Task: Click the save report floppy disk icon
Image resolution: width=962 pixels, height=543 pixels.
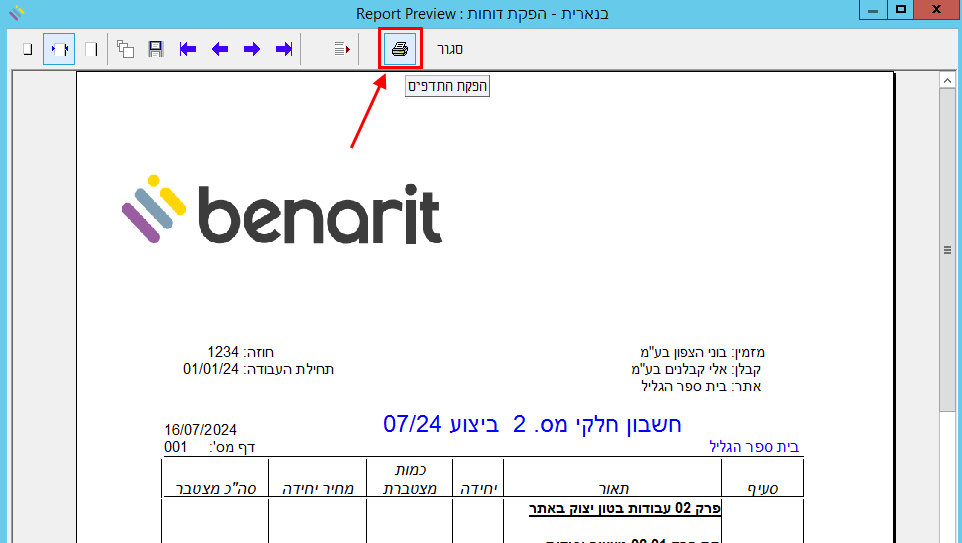Action: point(156,49)
